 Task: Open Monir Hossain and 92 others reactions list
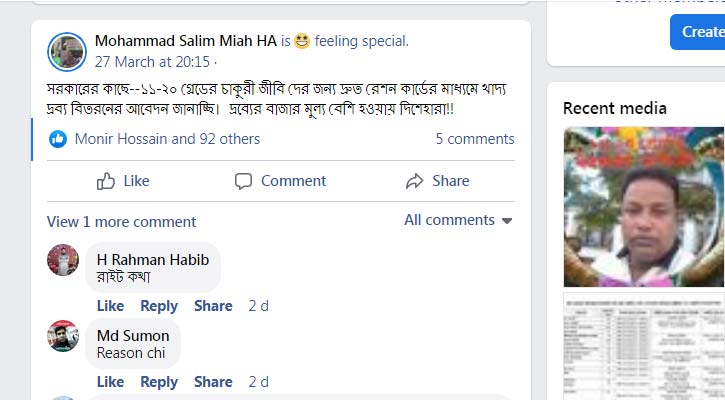tap(167, 139)
